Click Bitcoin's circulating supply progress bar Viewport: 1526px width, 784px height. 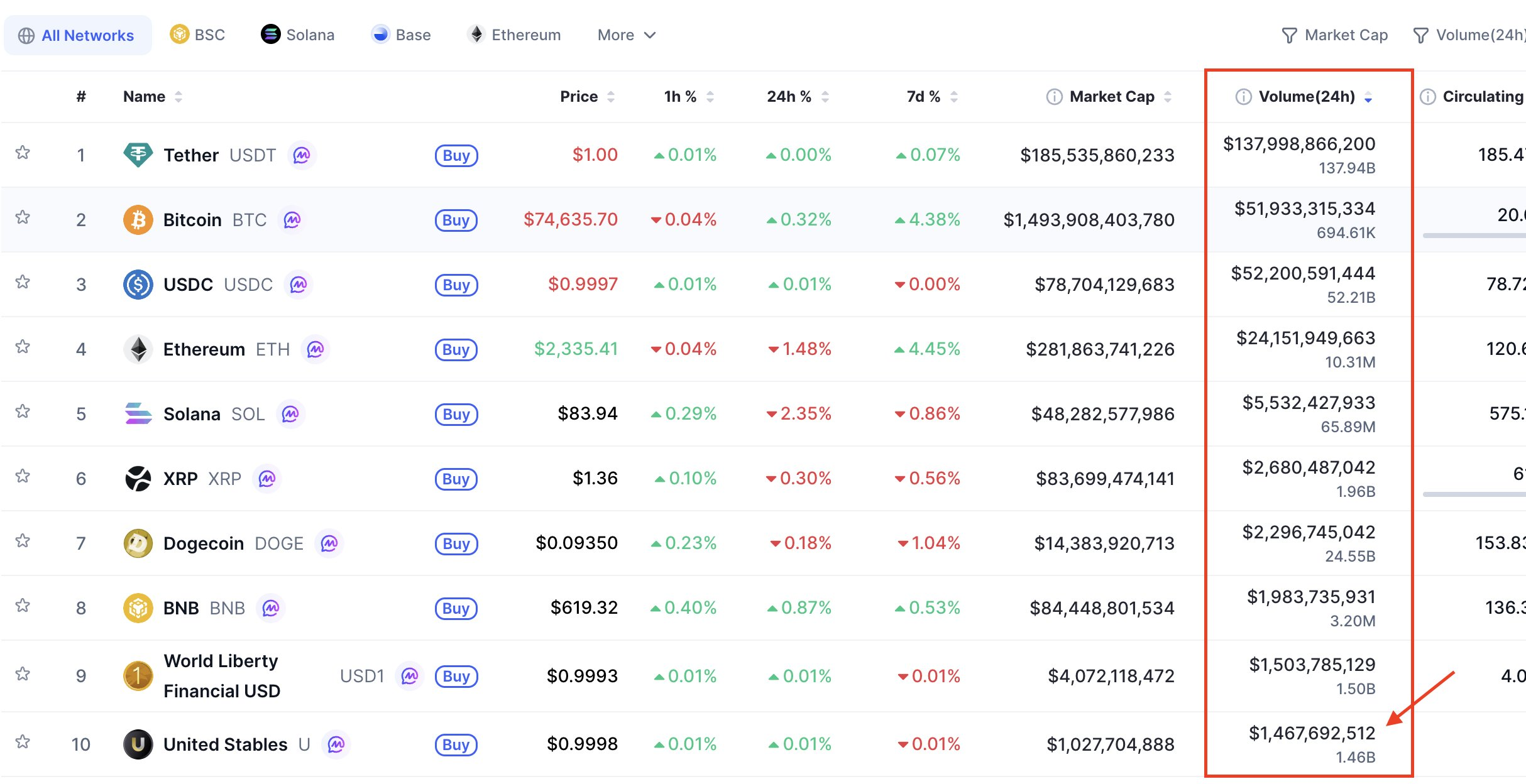click(x=1474, y=236)
